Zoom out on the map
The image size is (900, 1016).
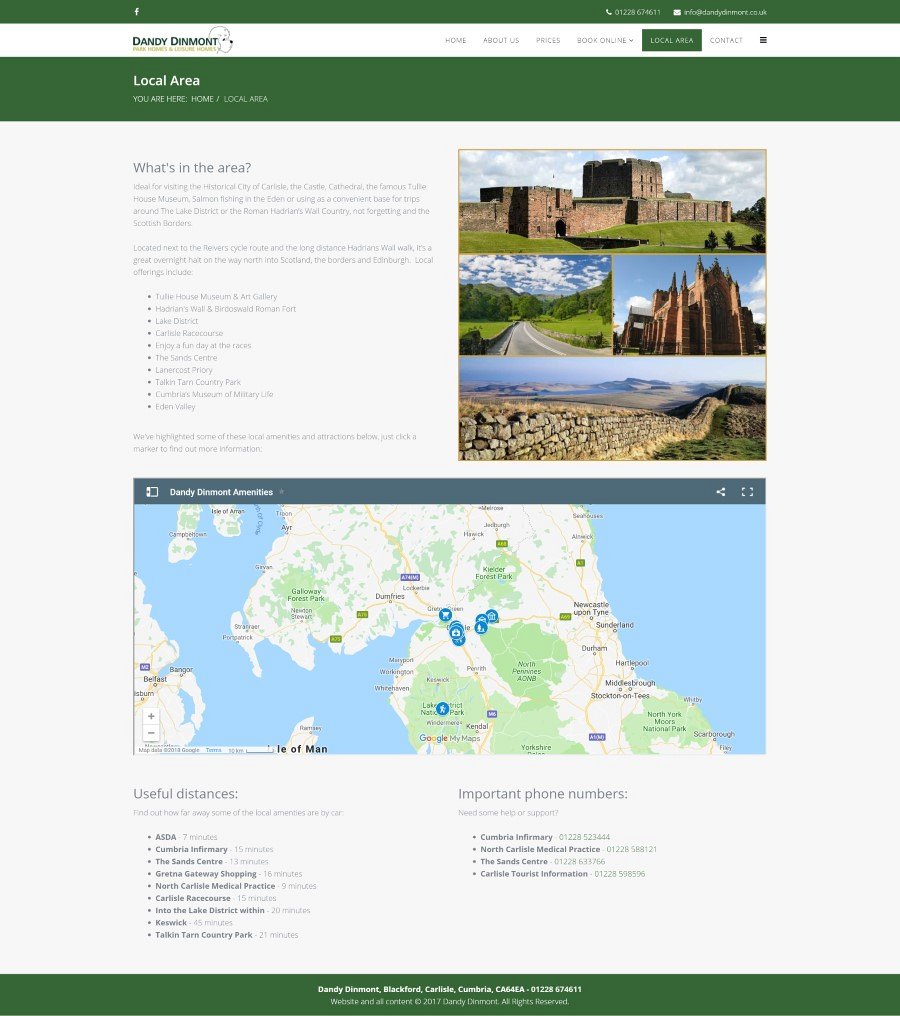tap(151, 733)
